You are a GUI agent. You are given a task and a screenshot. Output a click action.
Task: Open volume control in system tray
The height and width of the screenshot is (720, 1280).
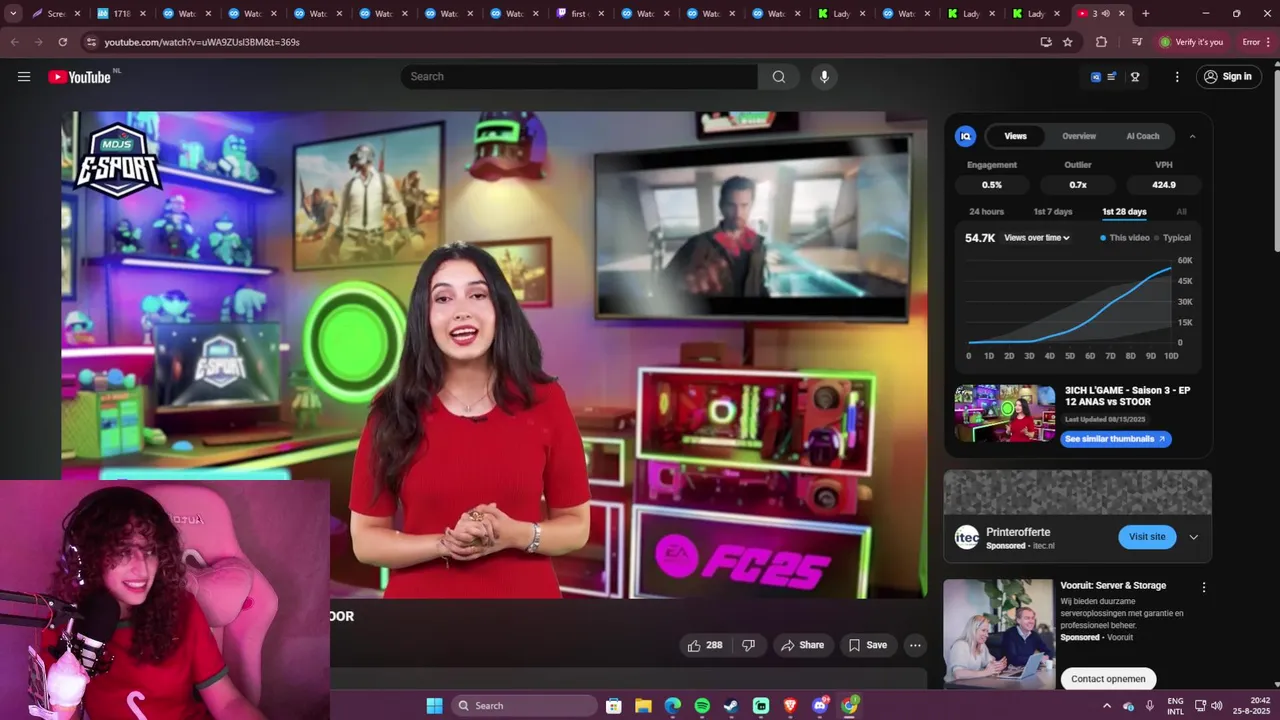click(x=1216, y=706)
